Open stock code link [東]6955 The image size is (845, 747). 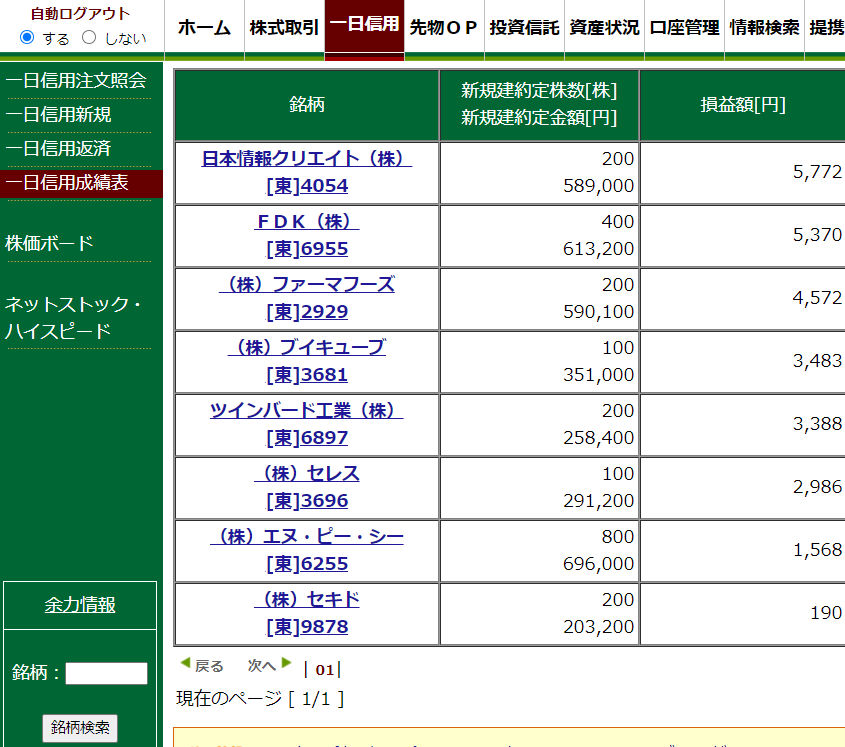point(307,248)
